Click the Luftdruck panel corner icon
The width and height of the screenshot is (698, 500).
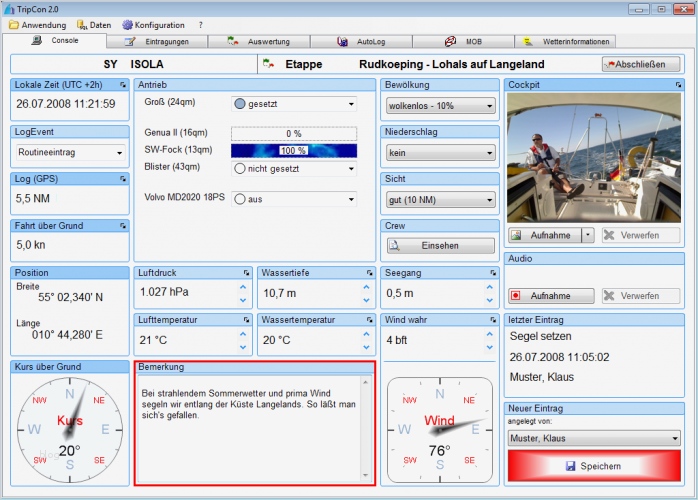coord(247,272)
